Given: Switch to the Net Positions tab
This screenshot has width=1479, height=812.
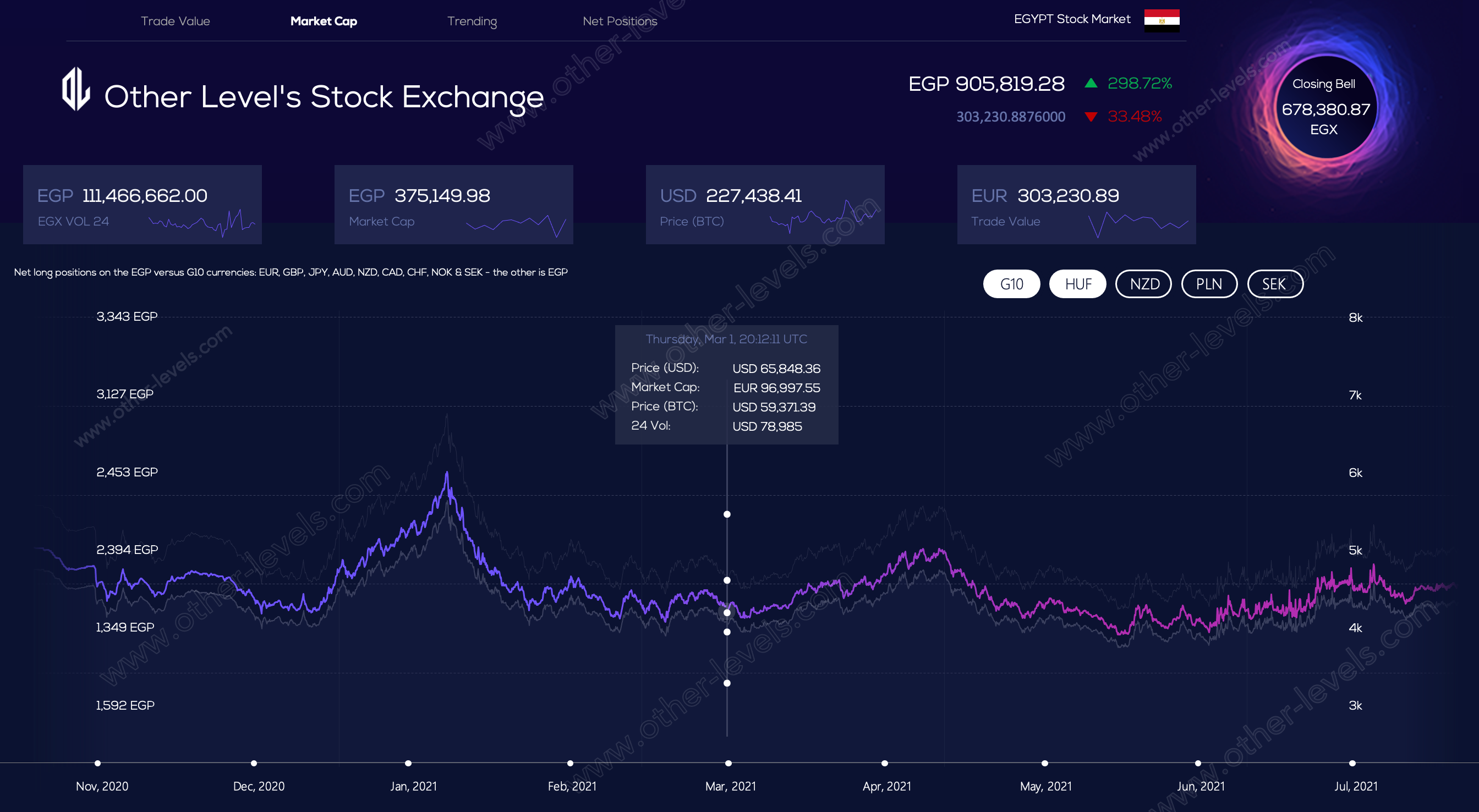Looking at the screenshot, I should [x=620, y=21].
